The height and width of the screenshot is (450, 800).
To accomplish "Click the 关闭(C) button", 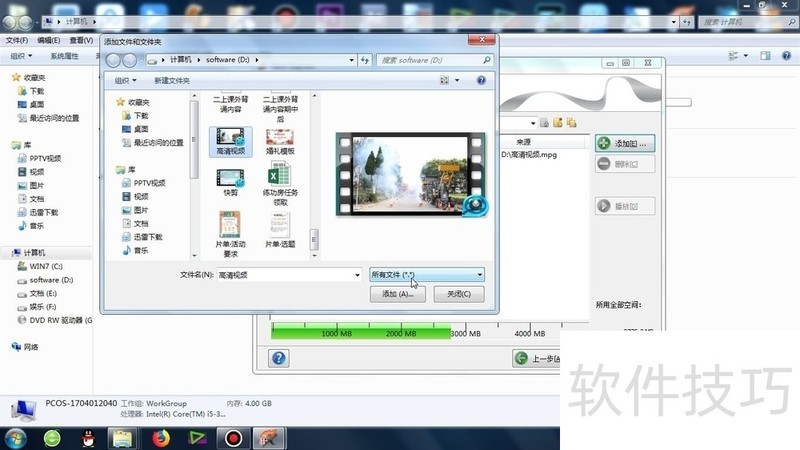I will 459,294.
